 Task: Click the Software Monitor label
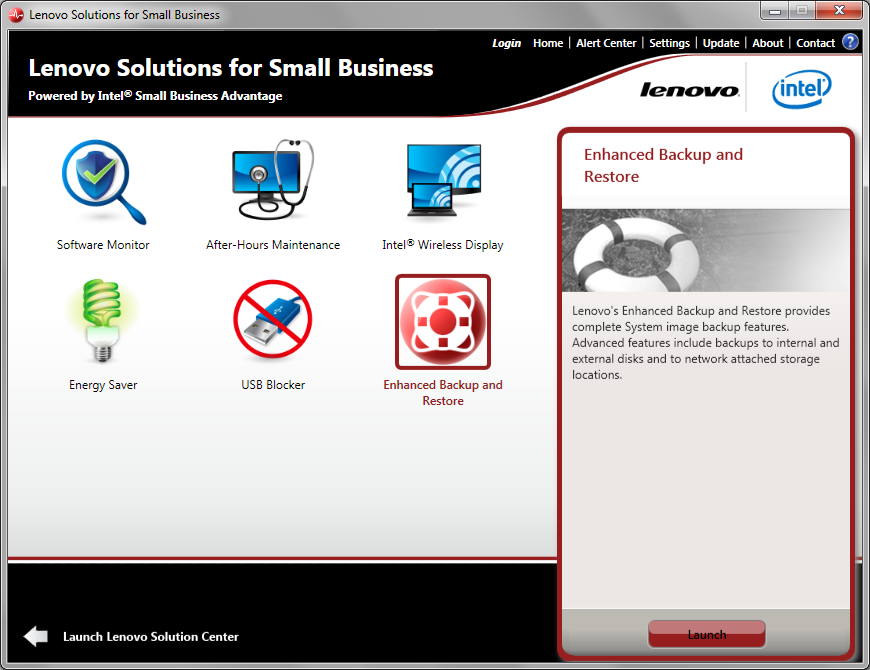(x=103, y=245)
